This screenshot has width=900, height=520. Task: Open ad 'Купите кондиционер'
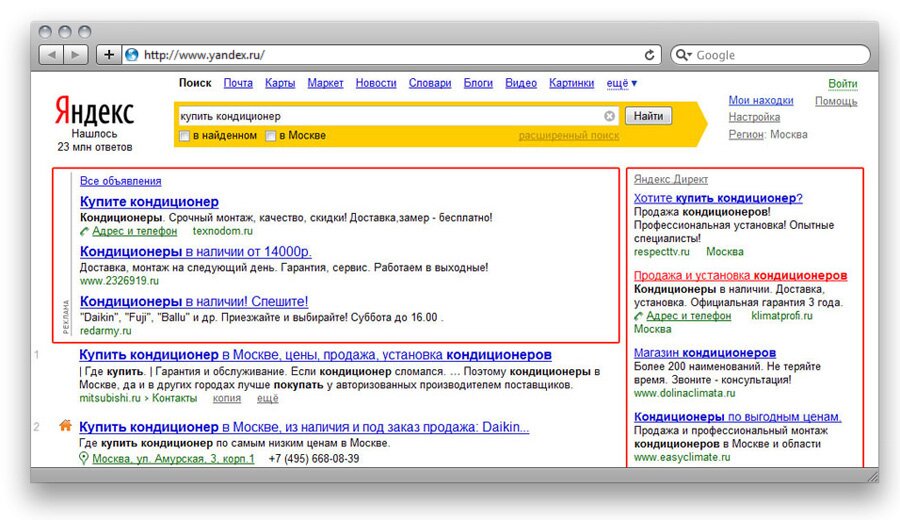click(x=149, y=201)
